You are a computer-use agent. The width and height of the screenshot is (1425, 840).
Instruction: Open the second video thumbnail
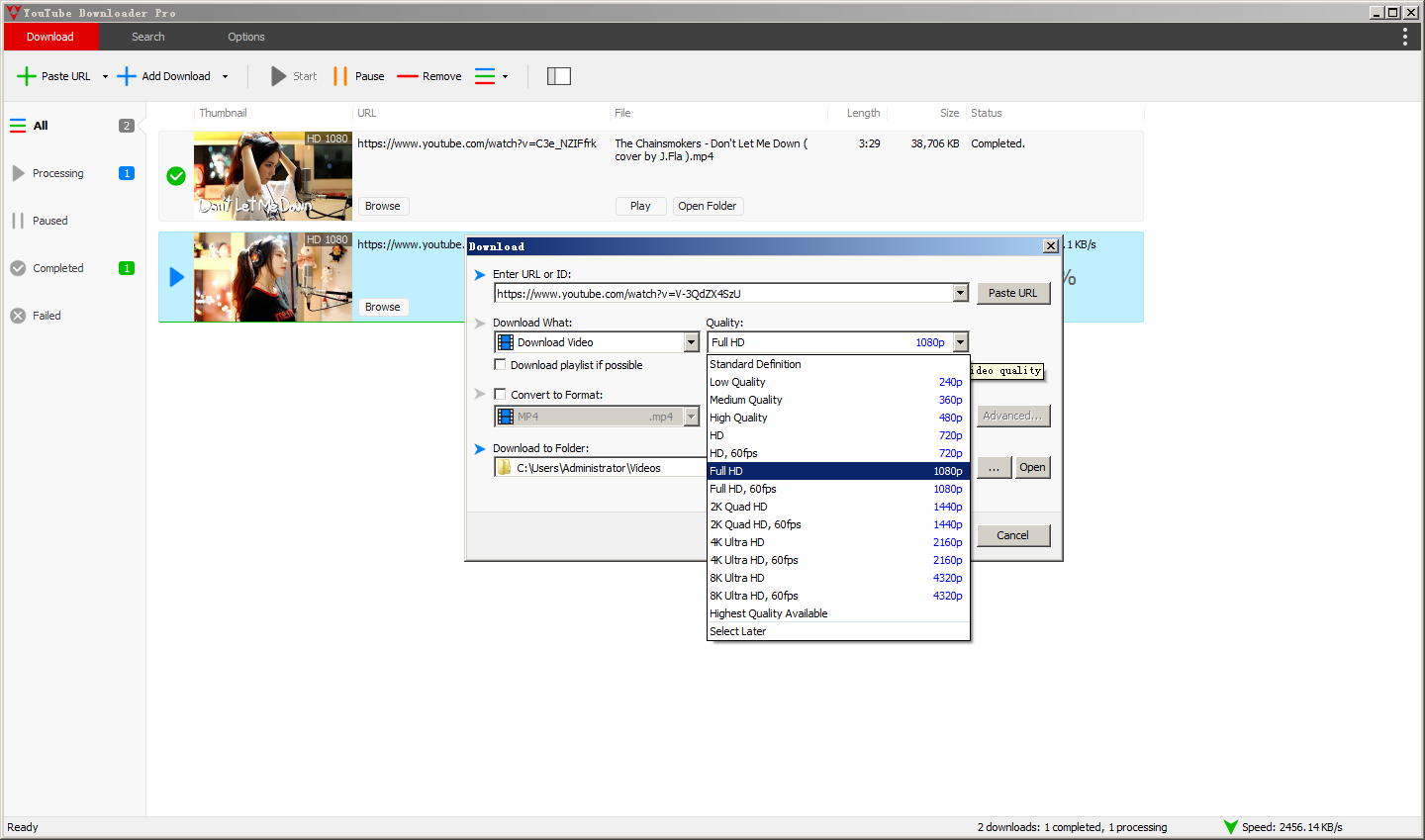273,277
